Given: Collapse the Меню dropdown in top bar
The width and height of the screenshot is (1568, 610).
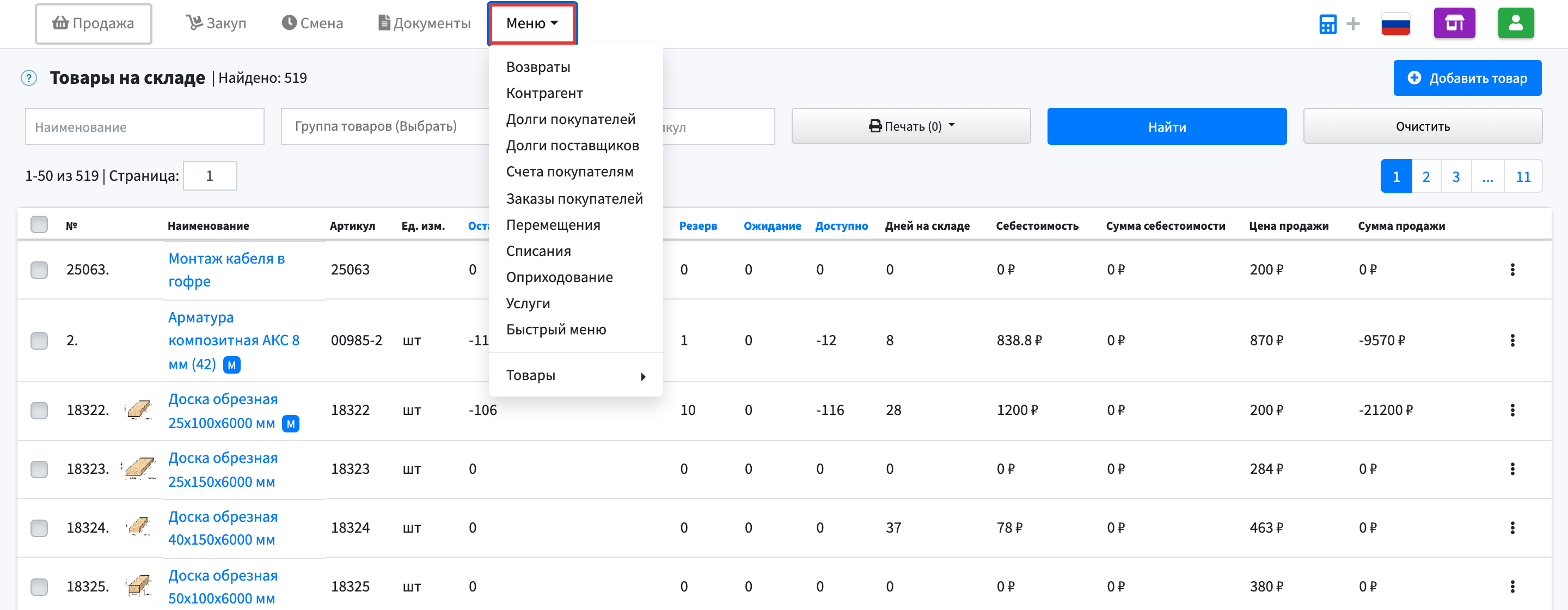Looking at the screenshot, I should click(532, 23).
